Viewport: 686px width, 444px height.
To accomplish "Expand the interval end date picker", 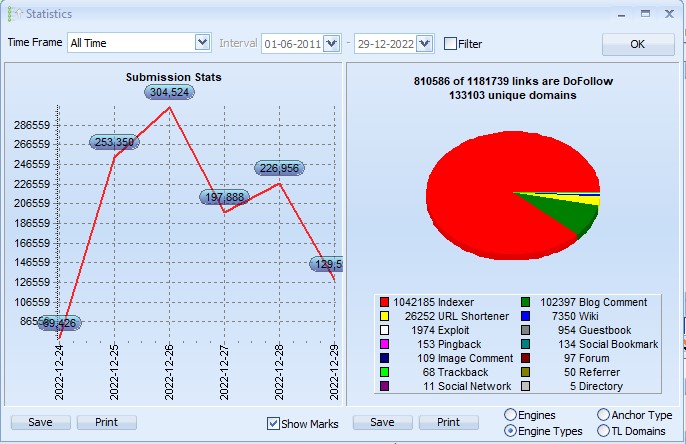I will pos(424,44).
